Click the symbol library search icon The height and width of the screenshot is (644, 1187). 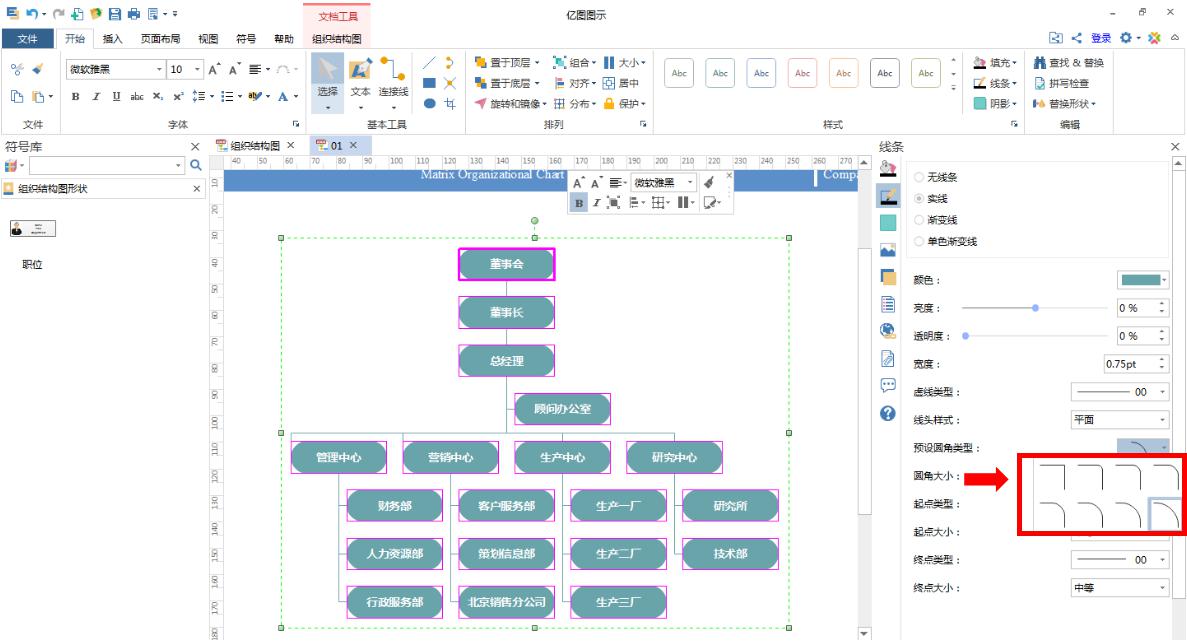[x=196, y=165]
